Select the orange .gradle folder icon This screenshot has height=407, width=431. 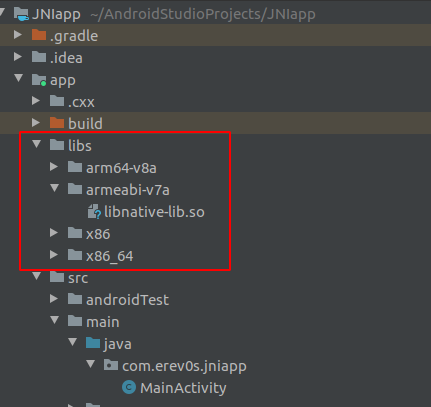39,35
